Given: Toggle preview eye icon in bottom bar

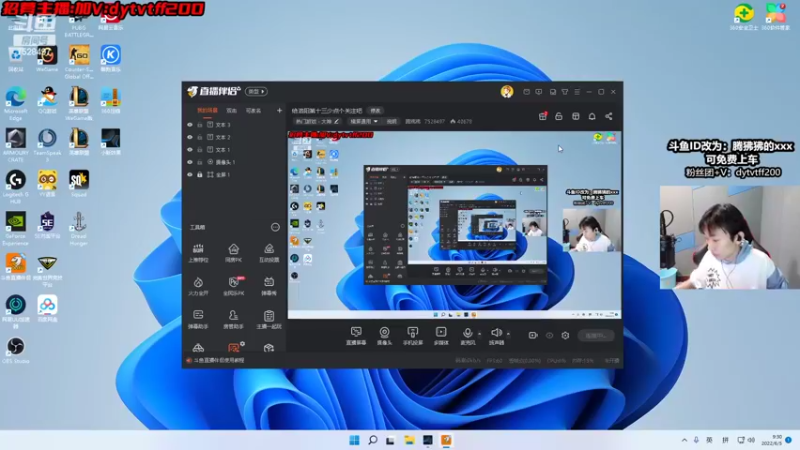Looking at the screenshot, I should tap(549, 335).
